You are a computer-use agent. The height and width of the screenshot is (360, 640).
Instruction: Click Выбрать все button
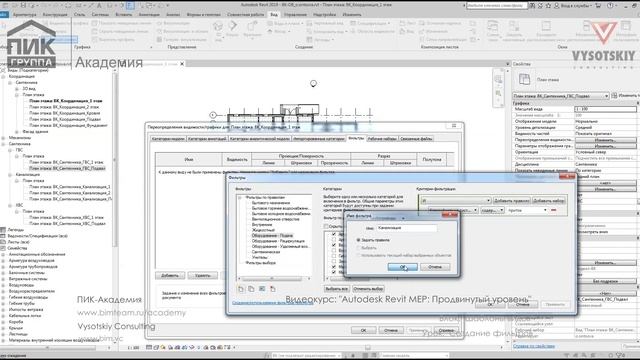(x=336, y=289)
